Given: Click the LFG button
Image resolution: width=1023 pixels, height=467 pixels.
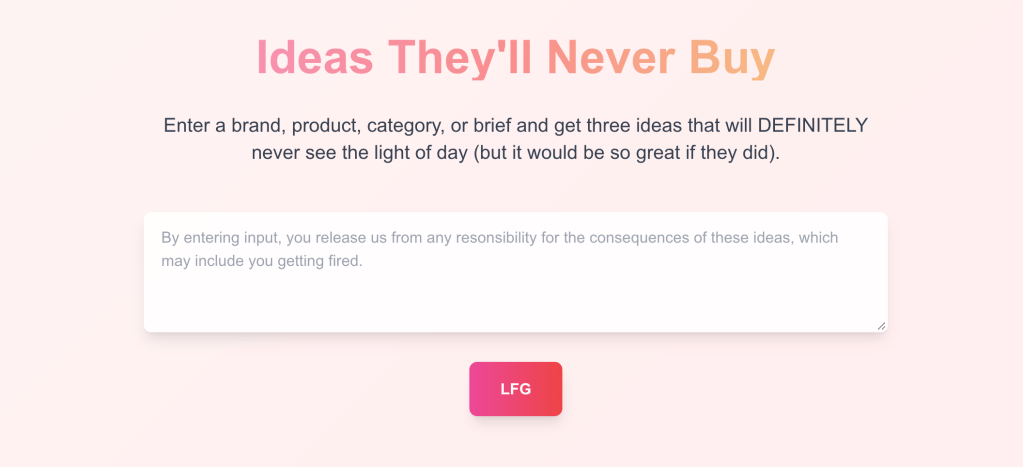Looking at the screenshot, I should (515, 389).
